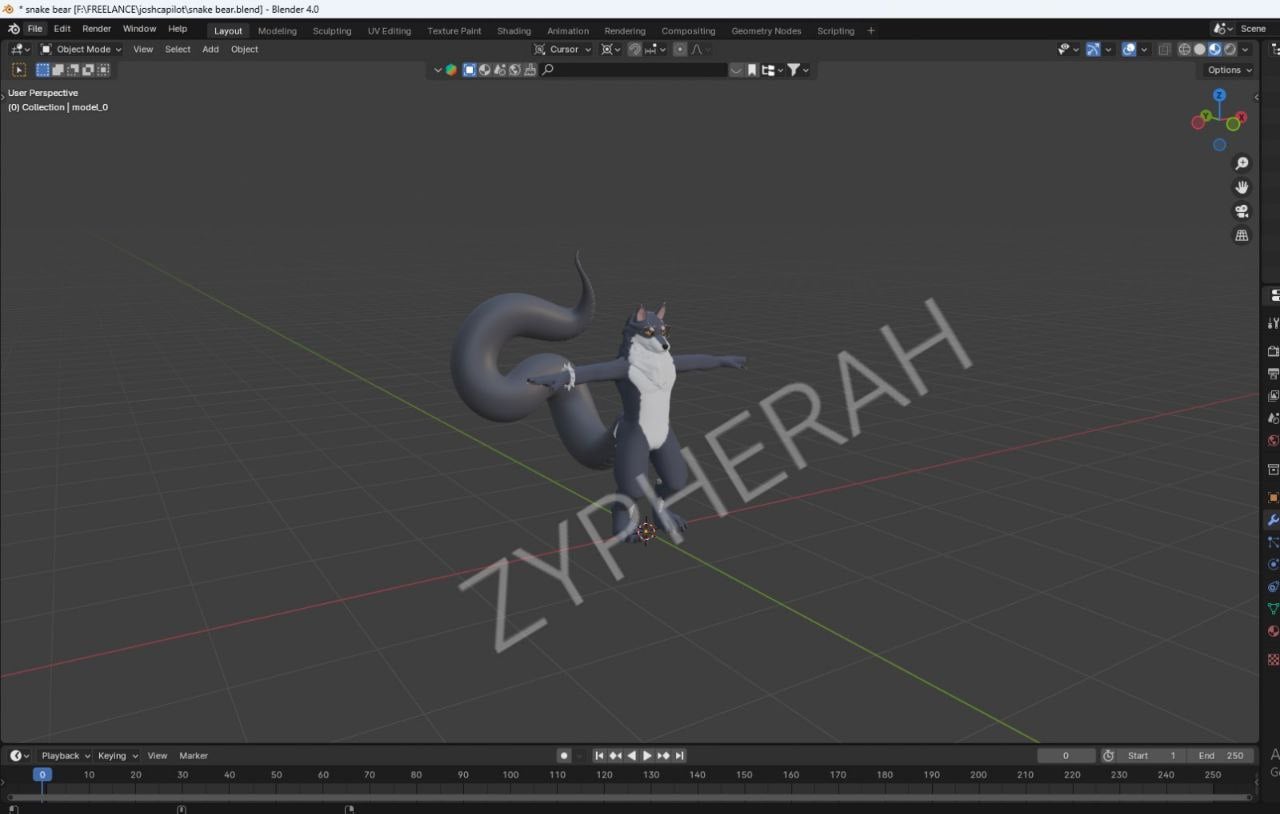Click the zoom magnifier viewport icon
This screenshot has height=814, width=1280.
(x=1242, y=164)
